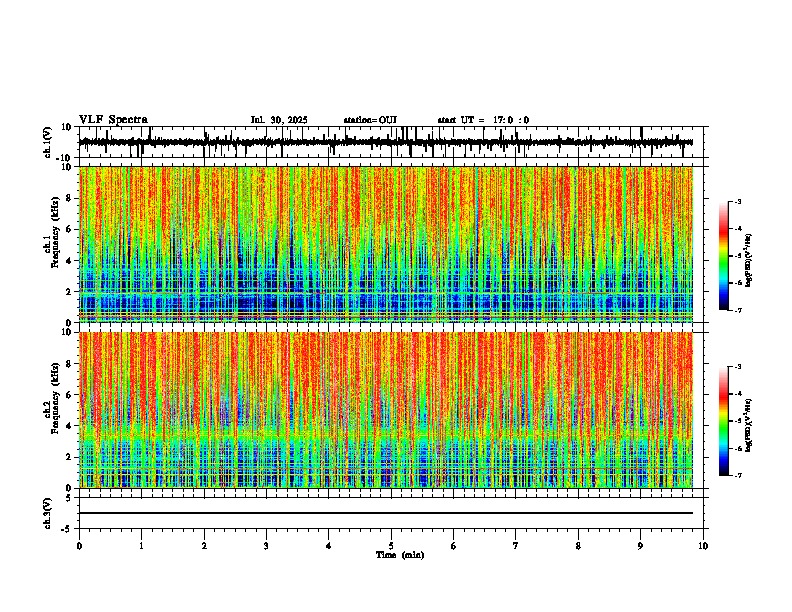Click time axis tick label "3"
This screenshot has width=792, height=612.
coord(266,546)
